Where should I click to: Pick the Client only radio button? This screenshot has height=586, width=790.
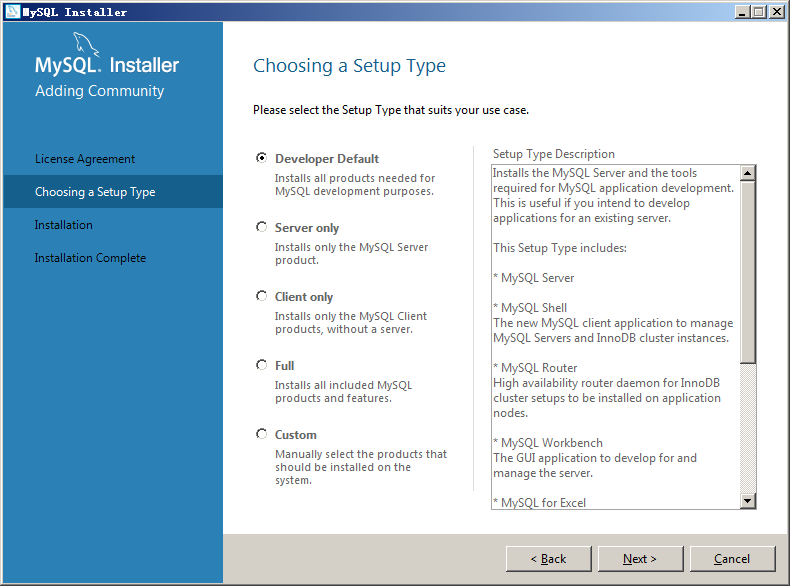tap(261, 296)
